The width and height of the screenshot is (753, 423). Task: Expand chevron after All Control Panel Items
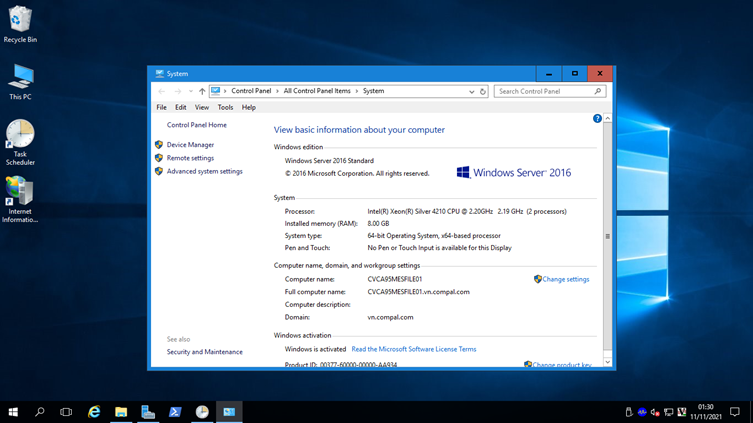coord(357,91)
